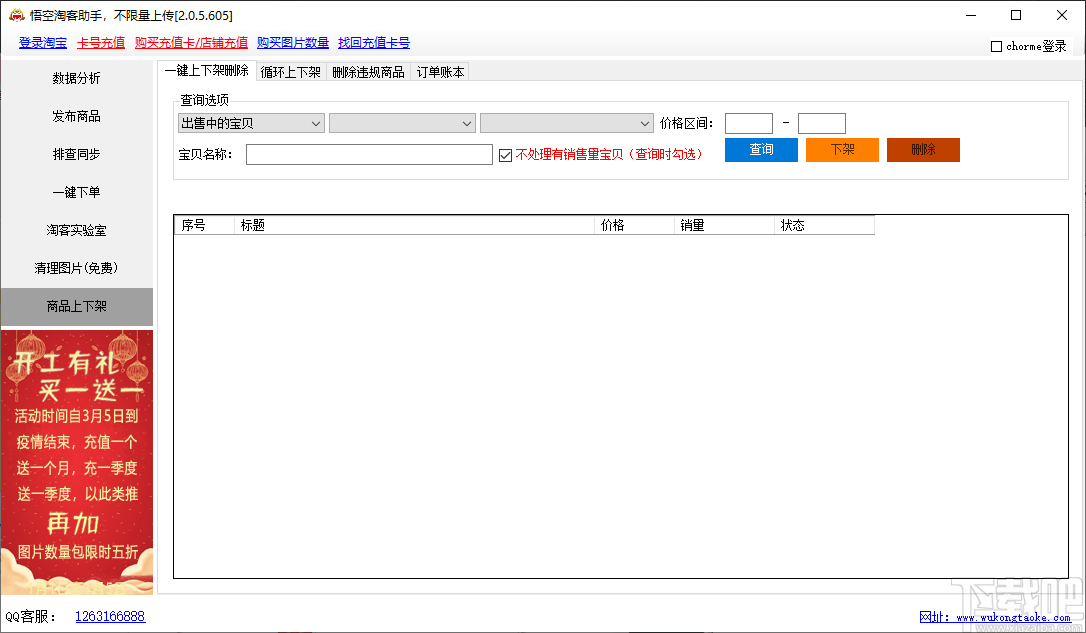Click the orange 下架 button

click(842, 150)
